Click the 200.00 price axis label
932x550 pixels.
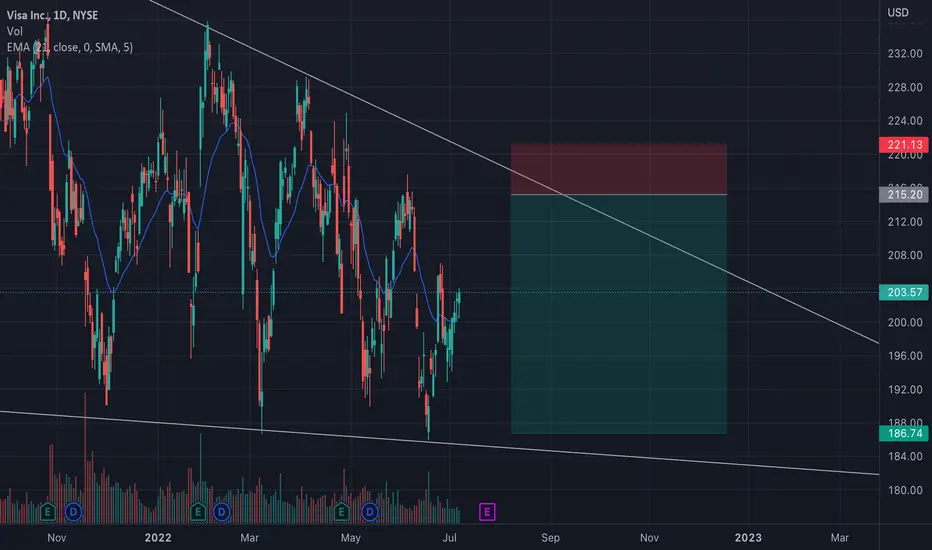pyautogui.click(x=905, y=322)
